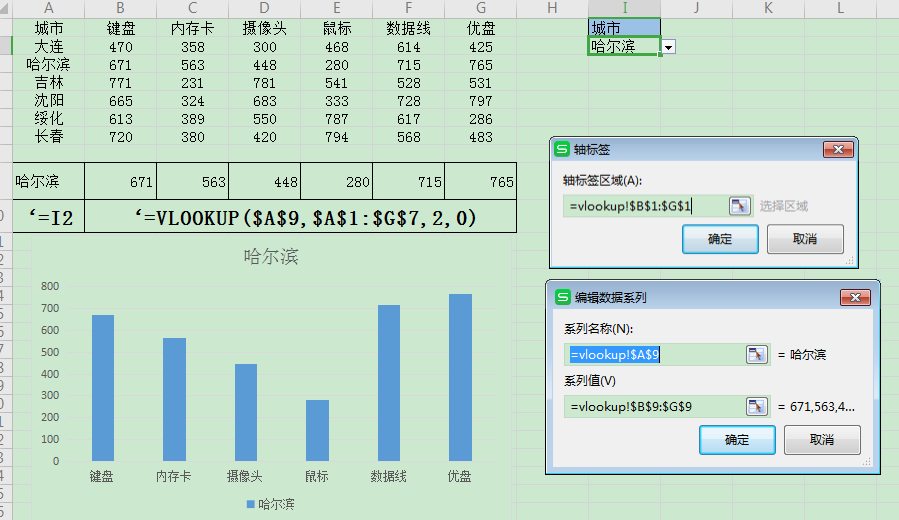Select the 内存卡 bar in the chart
Viewport: 899px width, 520px height.
(174, 400)
